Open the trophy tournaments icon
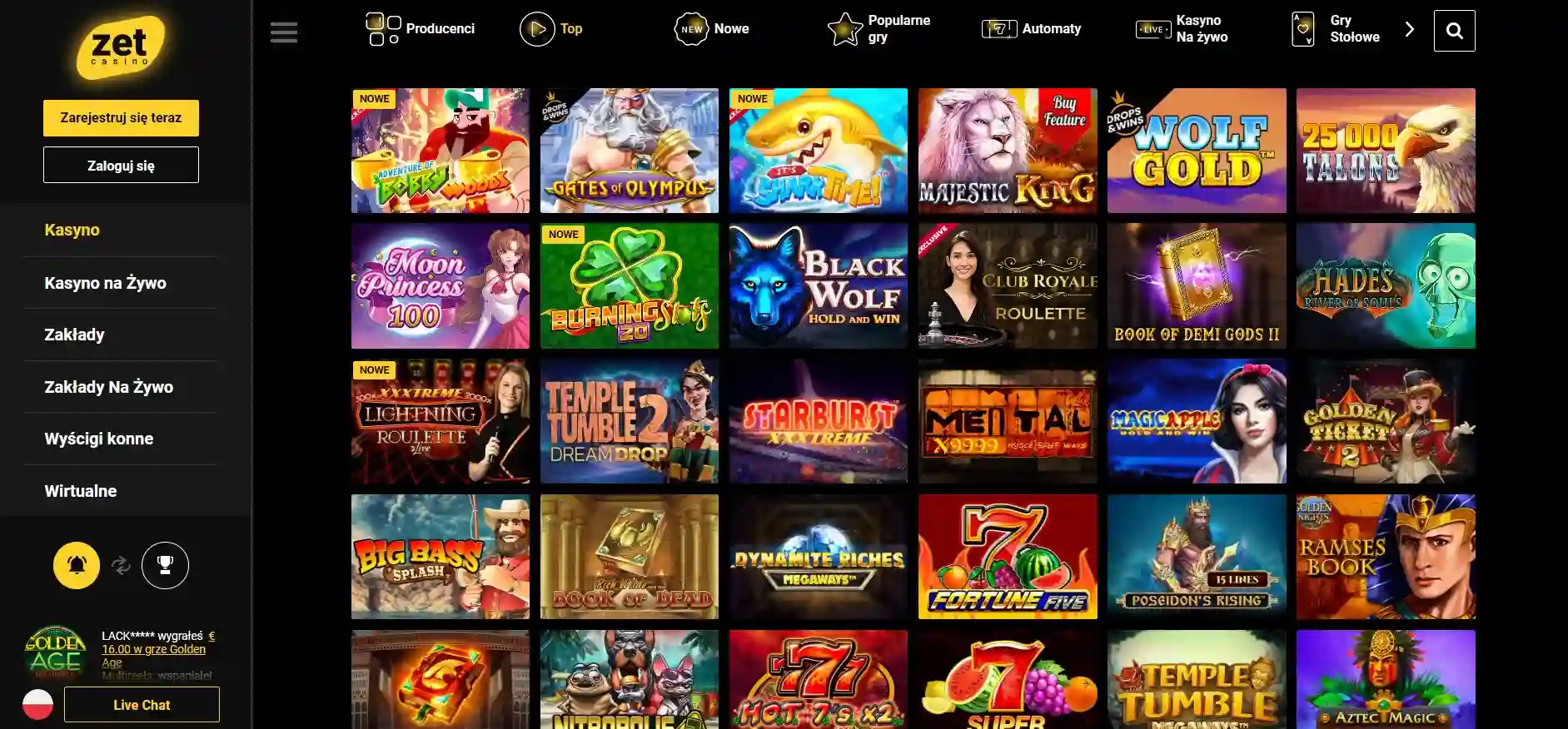Viewport: 1568px width, 729px height. [165, 565]
